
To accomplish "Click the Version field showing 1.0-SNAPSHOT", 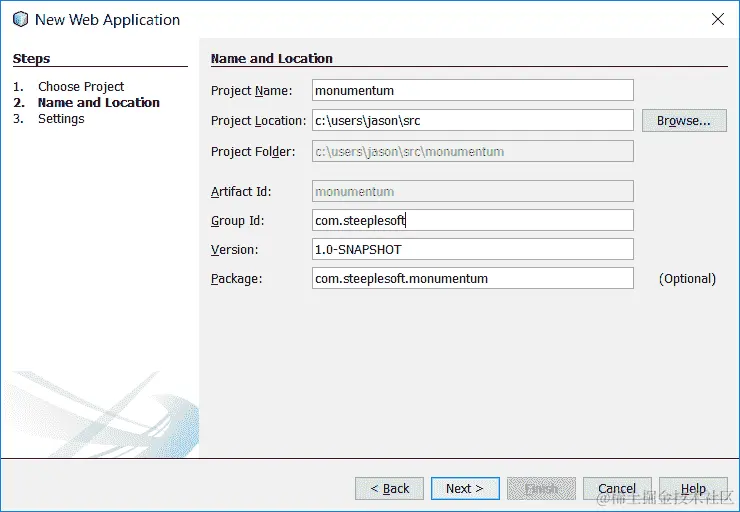I will tap(472, 249).
